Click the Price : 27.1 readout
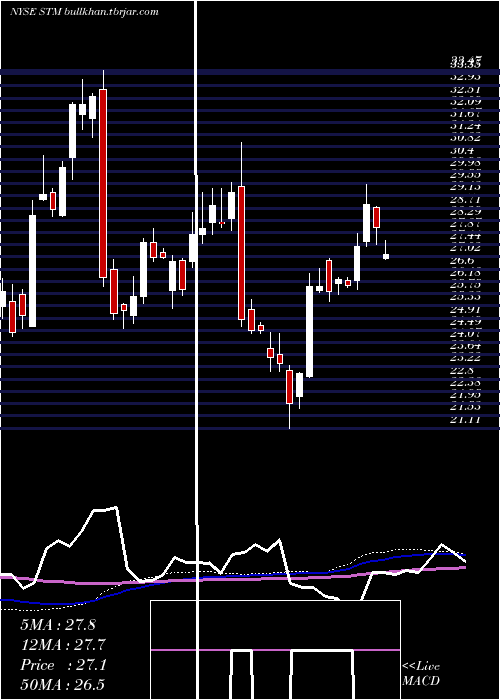This screenshot has height=700, width=500. (63, 665)
